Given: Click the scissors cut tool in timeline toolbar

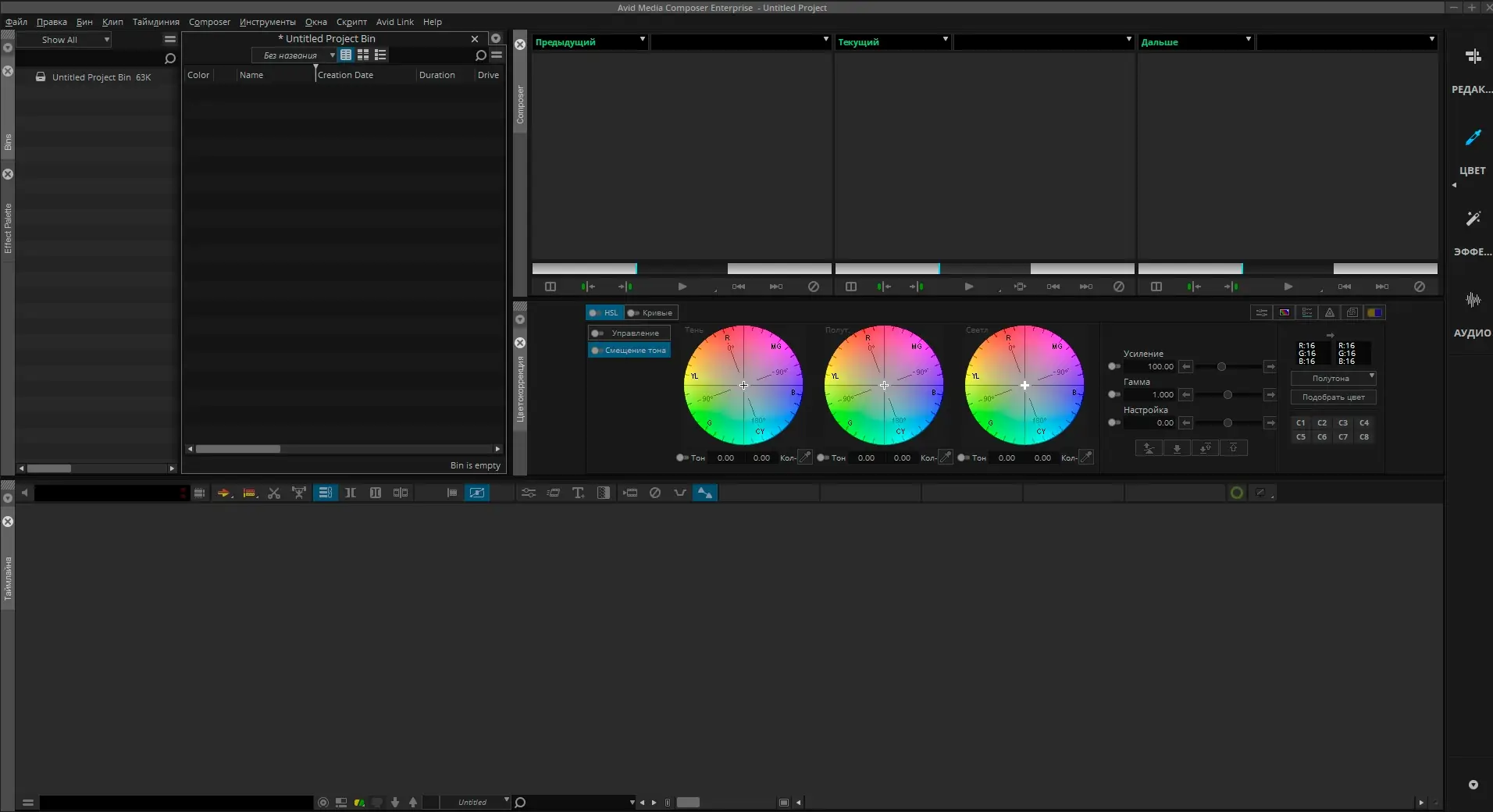Looking at the screenshot, I should 274,493.
